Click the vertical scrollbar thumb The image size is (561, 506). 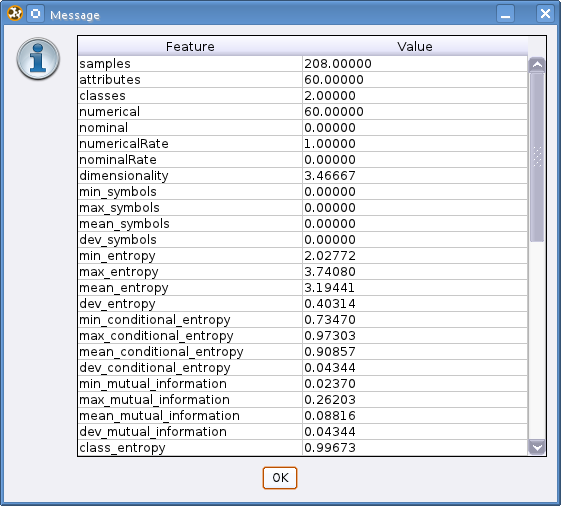pos(537,157)
